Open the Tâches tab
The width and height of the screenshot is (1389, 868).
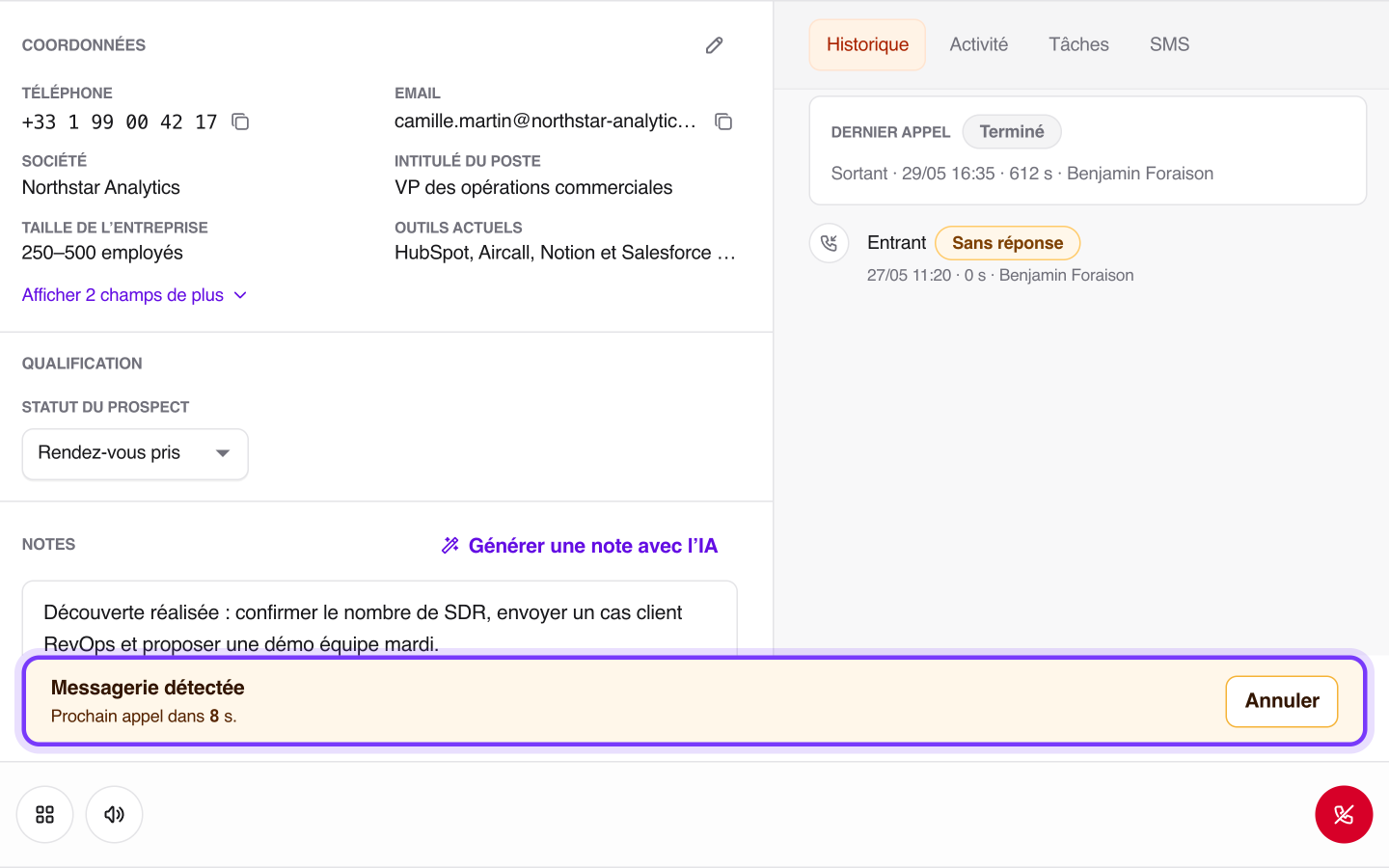pyautogui.click(x=1078, y=44)
